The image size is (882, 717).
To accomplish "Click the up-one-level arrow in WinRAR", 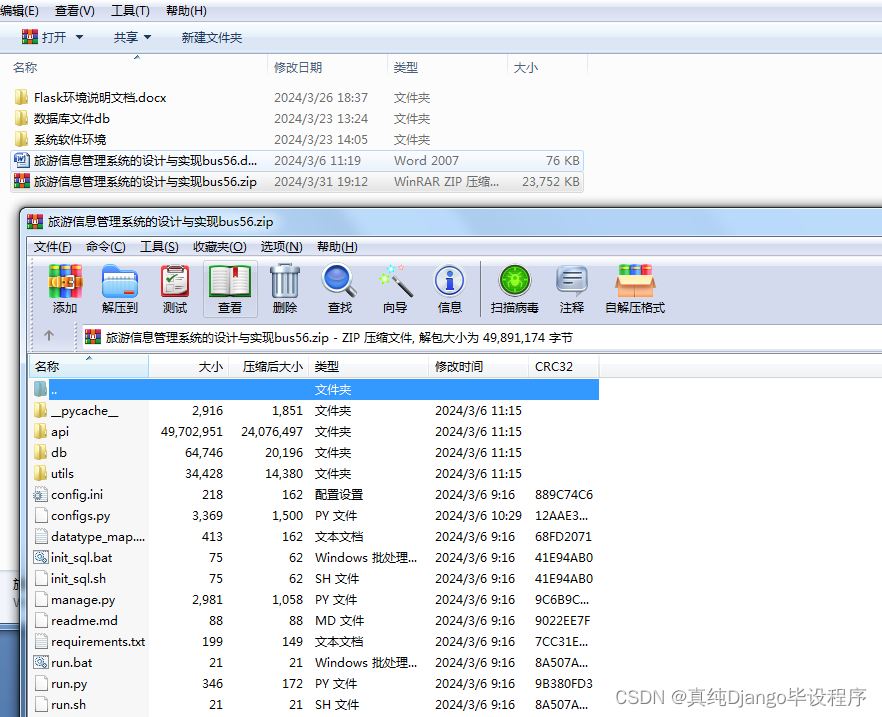I will click(x=49, y=336).
